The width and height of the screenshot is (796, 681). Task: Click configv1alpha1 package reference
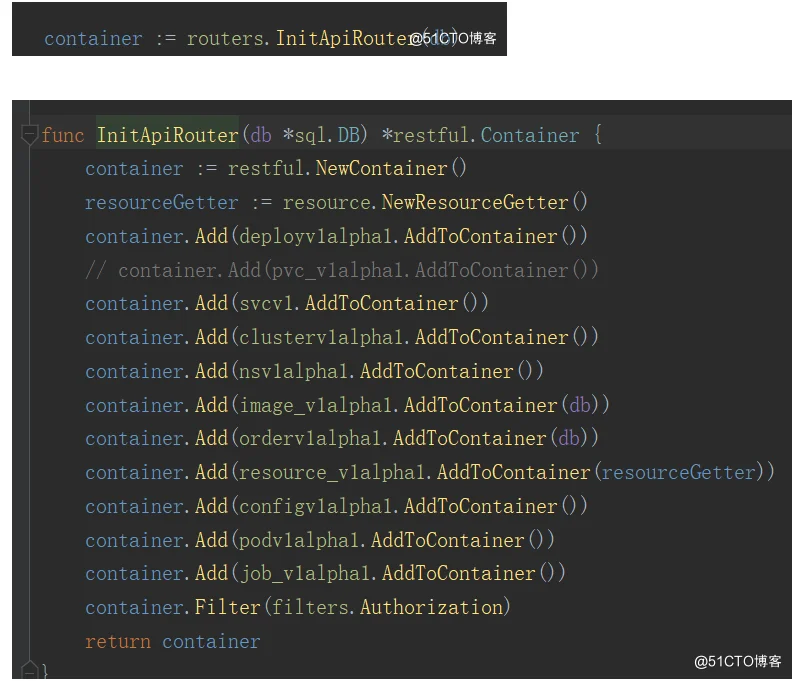(x=316, y=507)
